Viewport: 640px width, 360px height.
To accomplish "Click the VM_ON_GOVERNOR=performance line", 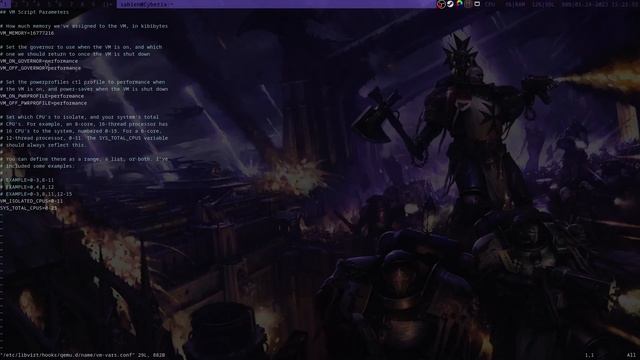I will [39, 61].
